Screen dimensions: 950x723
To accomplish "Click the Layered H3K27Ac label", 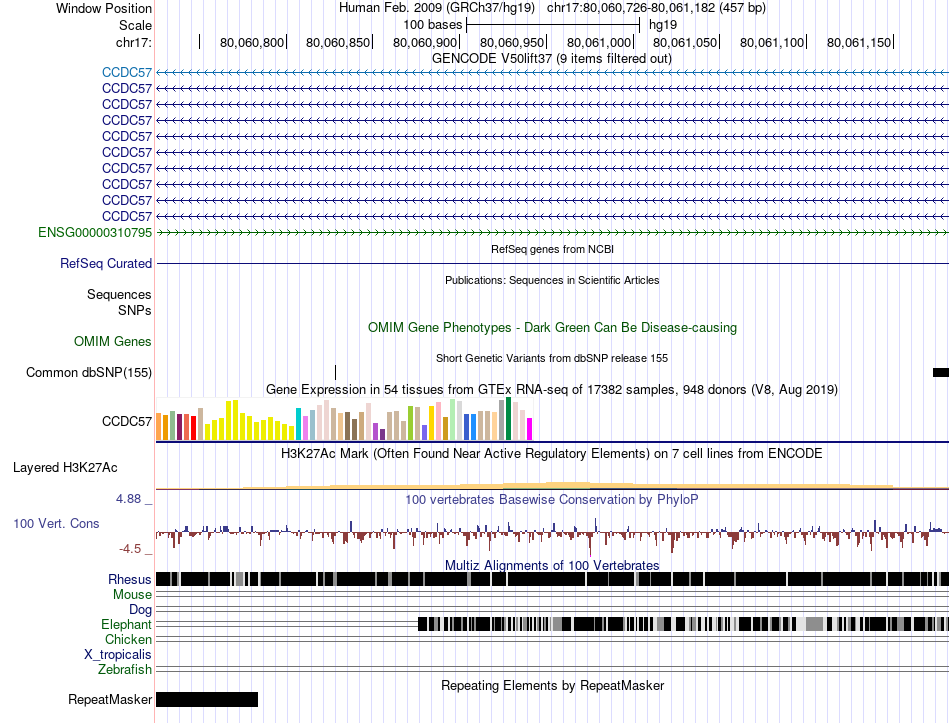I will tap(65, 467).
